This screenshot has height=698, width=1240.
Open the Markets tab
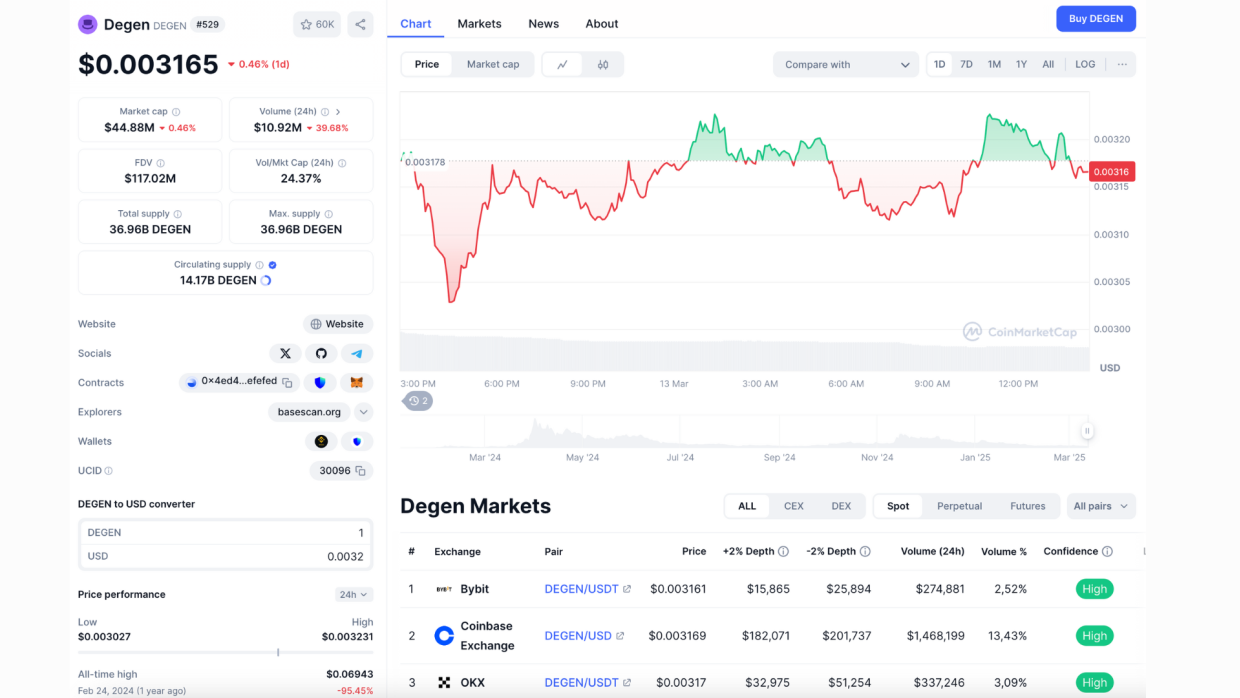(480, 24)
